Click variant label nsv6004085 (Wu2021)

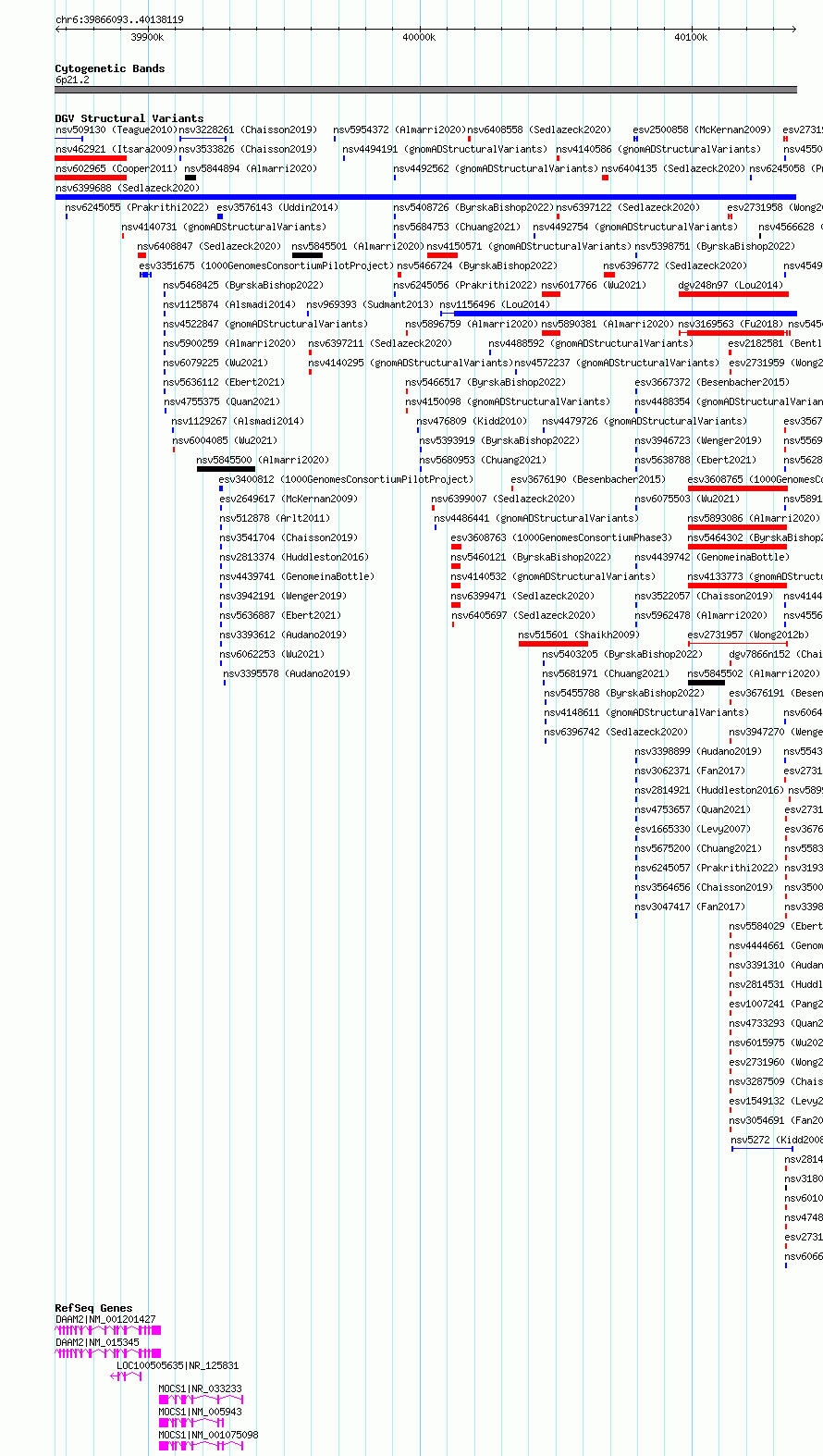pos(225,440)
